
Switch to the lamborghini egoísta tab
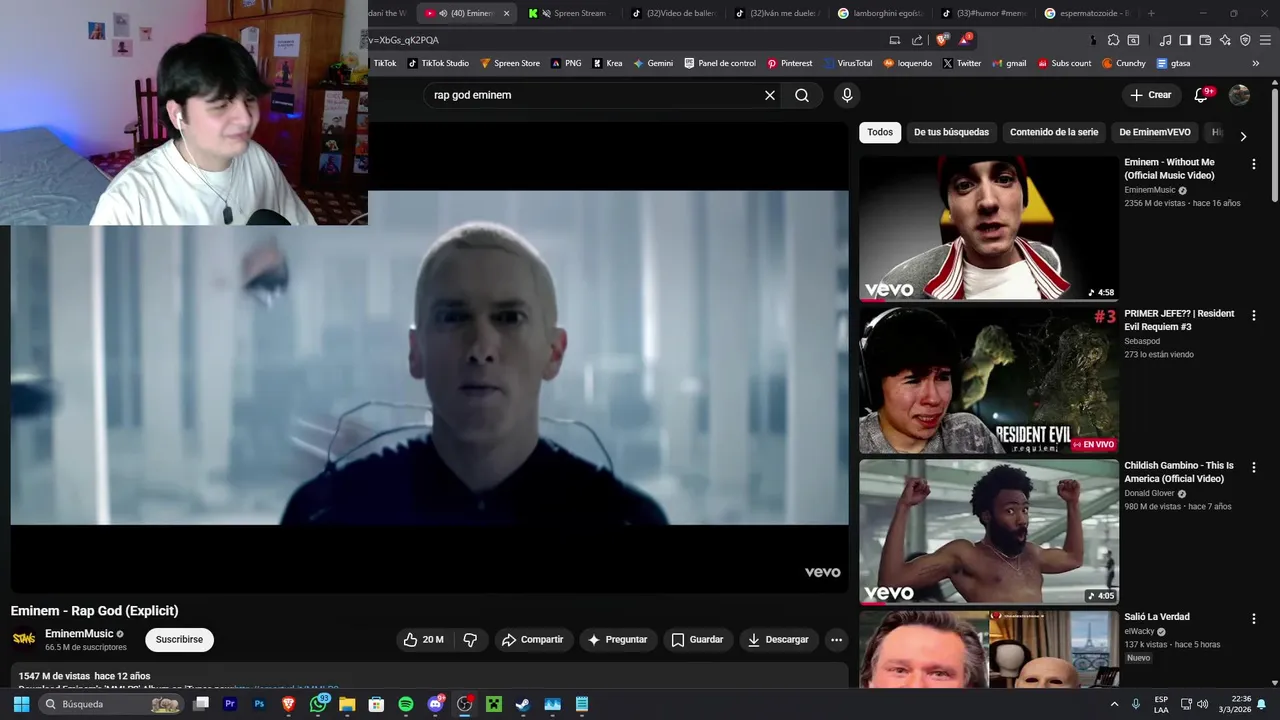coord(880,13)
